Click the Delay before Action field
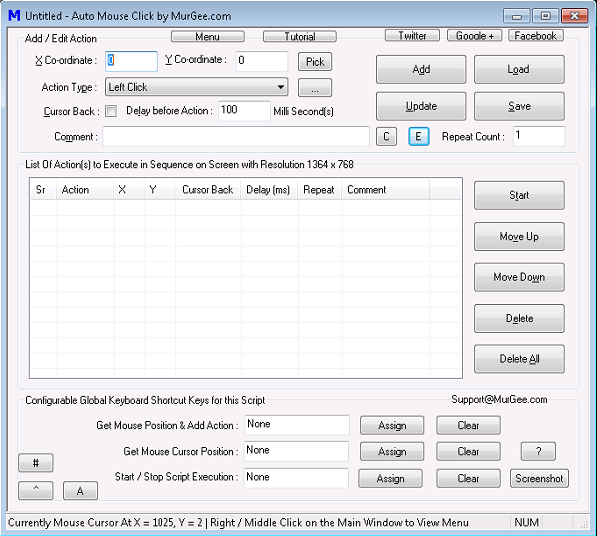Screen dimensions: 597x536 point(244,111)
